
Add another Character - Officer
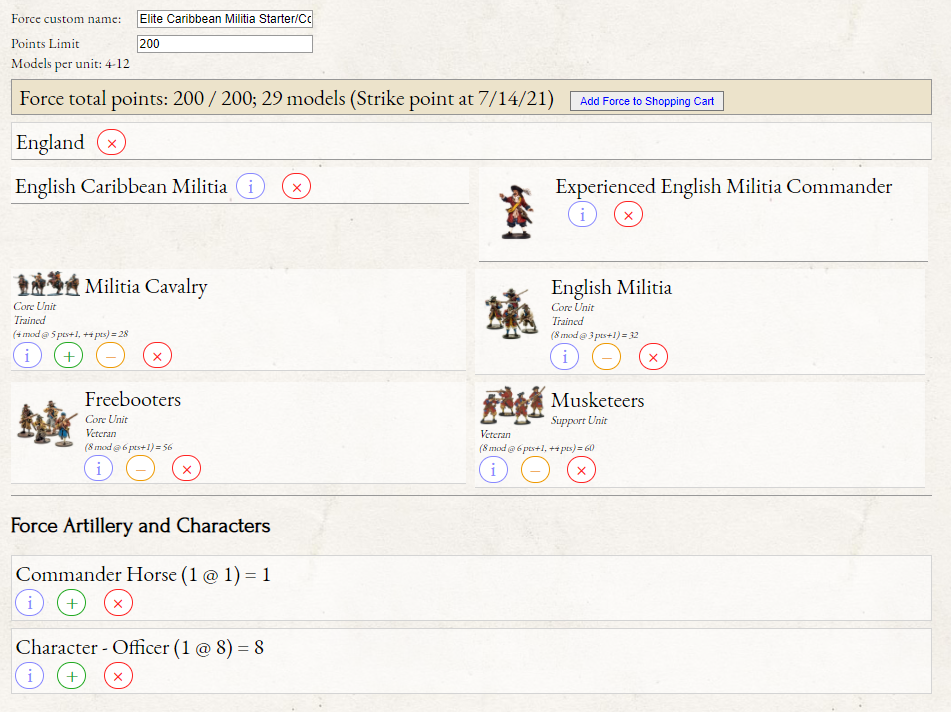(71, 676)
